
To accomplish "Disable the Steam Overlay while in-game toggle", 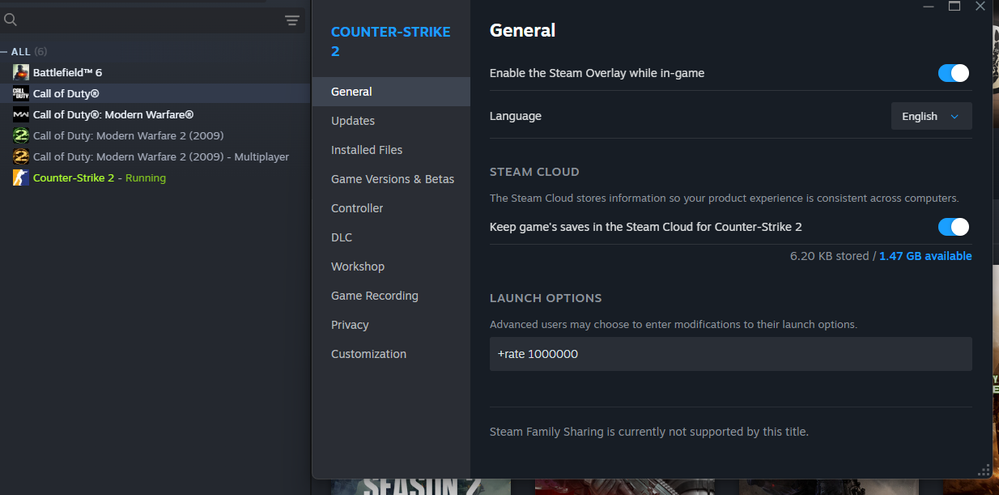I will (953, 73).
